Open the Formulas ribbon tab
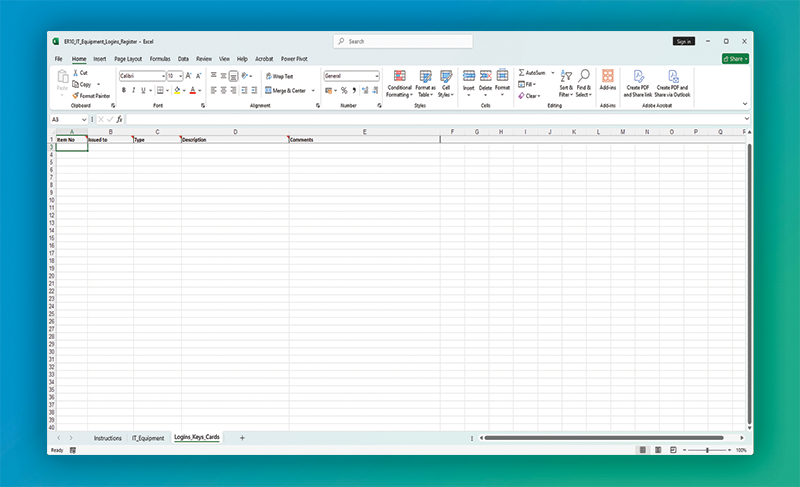 (160, 59)
